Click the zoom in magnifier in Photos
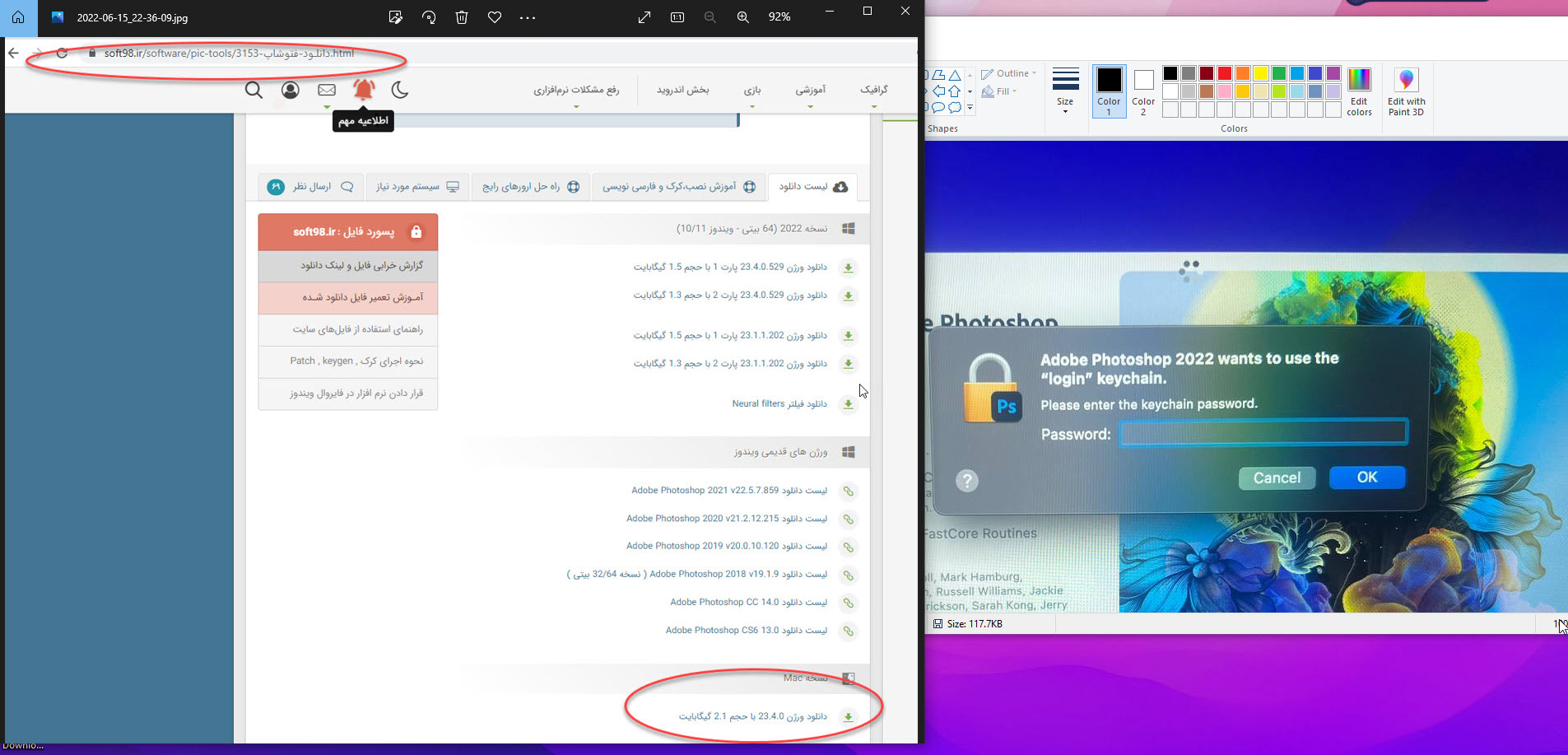The width and height of the screenshot is (1568, 755). [743, 17]
